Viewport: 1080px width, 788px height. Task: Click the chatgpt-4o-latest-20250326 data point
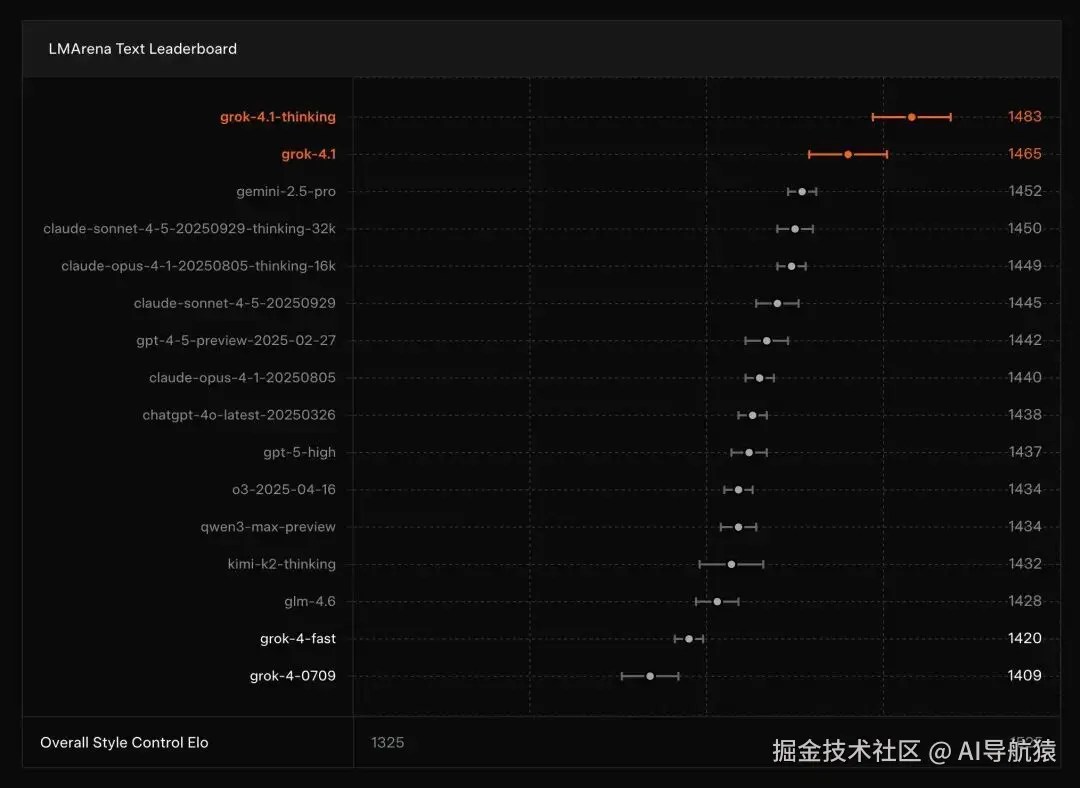pos(752,415)
